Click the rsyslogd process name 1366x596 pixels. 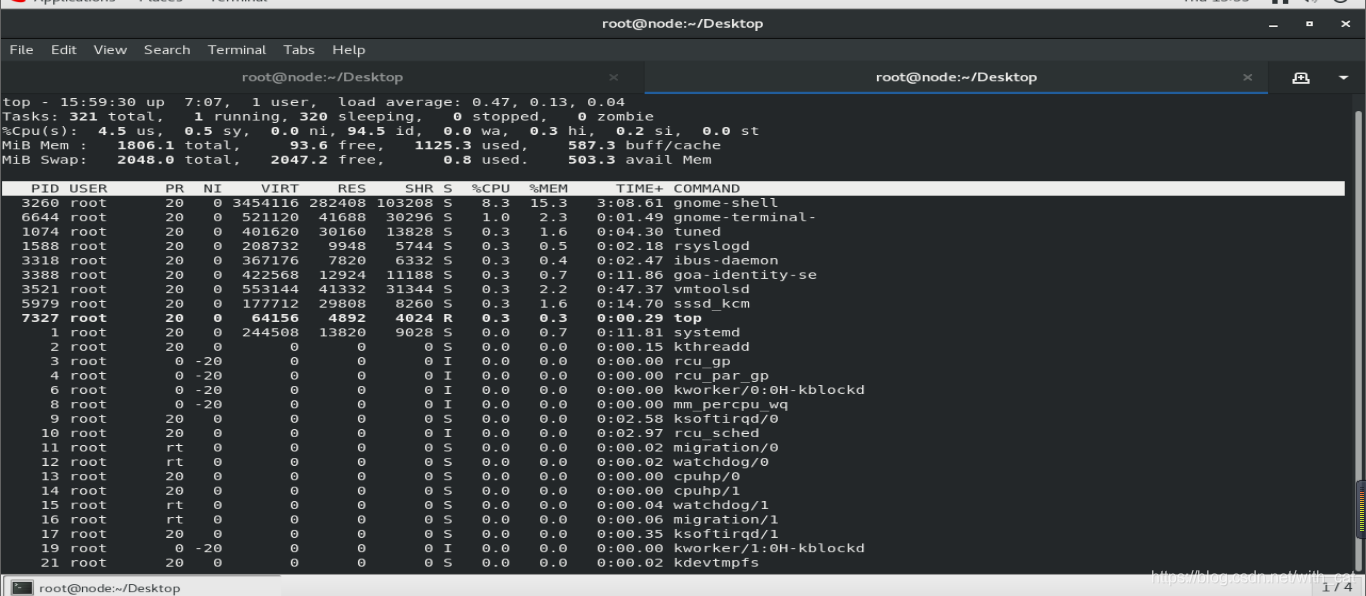pos(711,246)
